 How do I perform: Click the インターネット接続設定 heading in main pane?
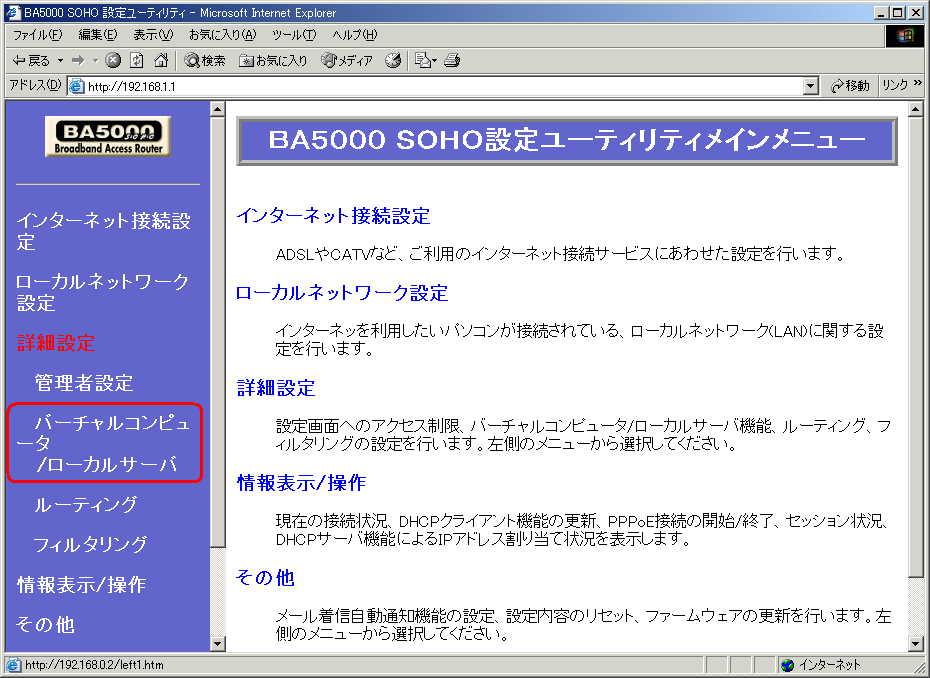(x=333, y=216)
